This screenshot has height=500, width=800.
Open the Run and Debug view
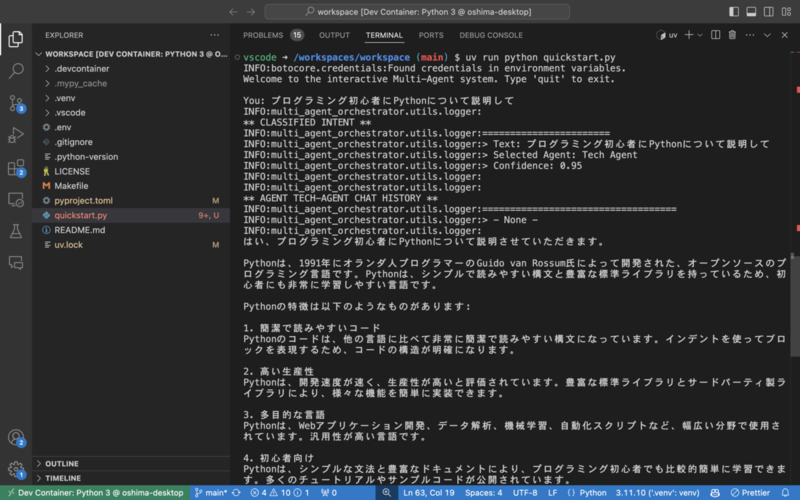16,135
